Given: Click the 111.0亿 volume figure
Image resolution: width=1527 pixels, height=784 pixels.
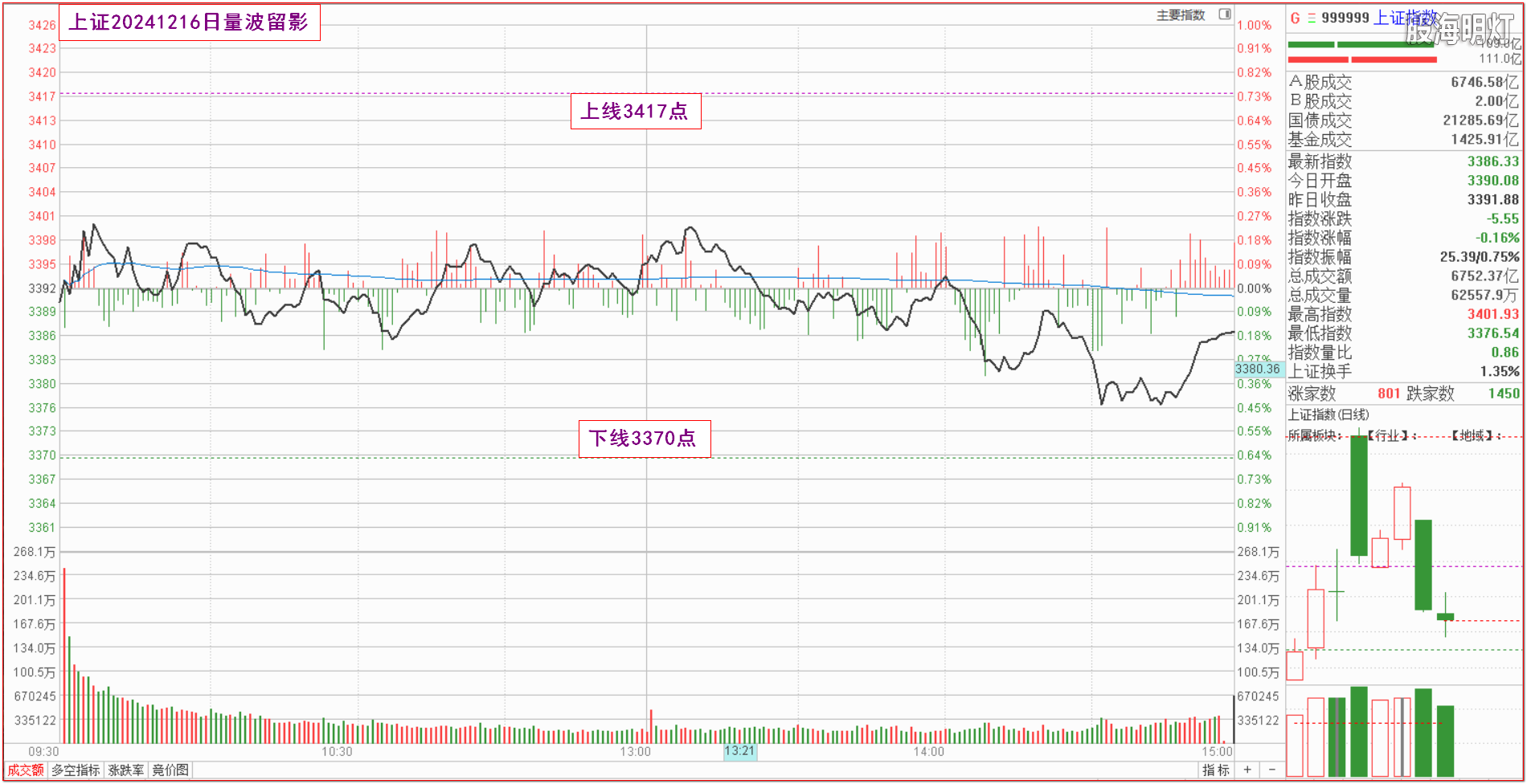Looking at the screenshot, I should pos(1500,59).
